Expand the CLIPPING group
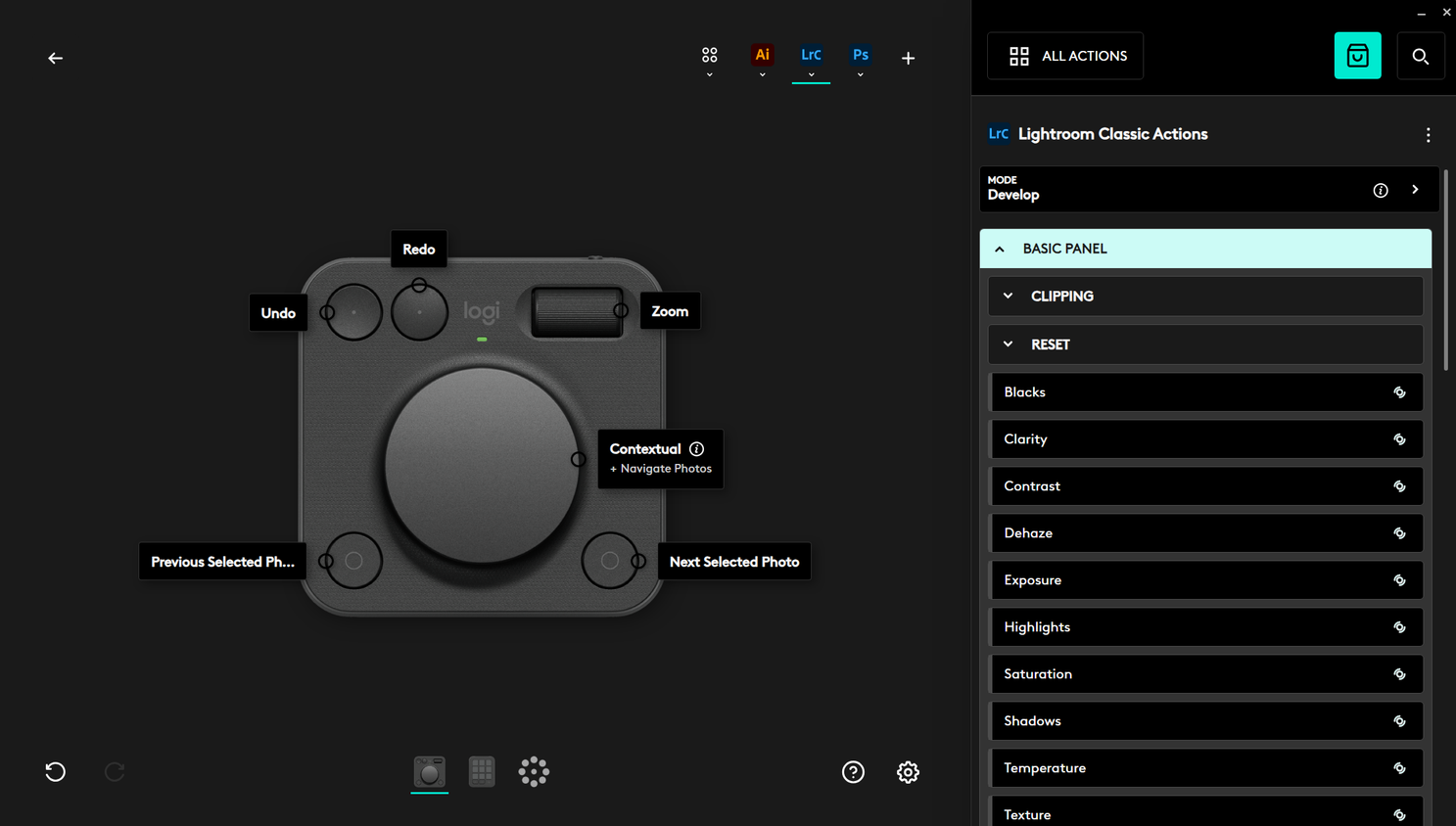 (x=1205, y=296)
